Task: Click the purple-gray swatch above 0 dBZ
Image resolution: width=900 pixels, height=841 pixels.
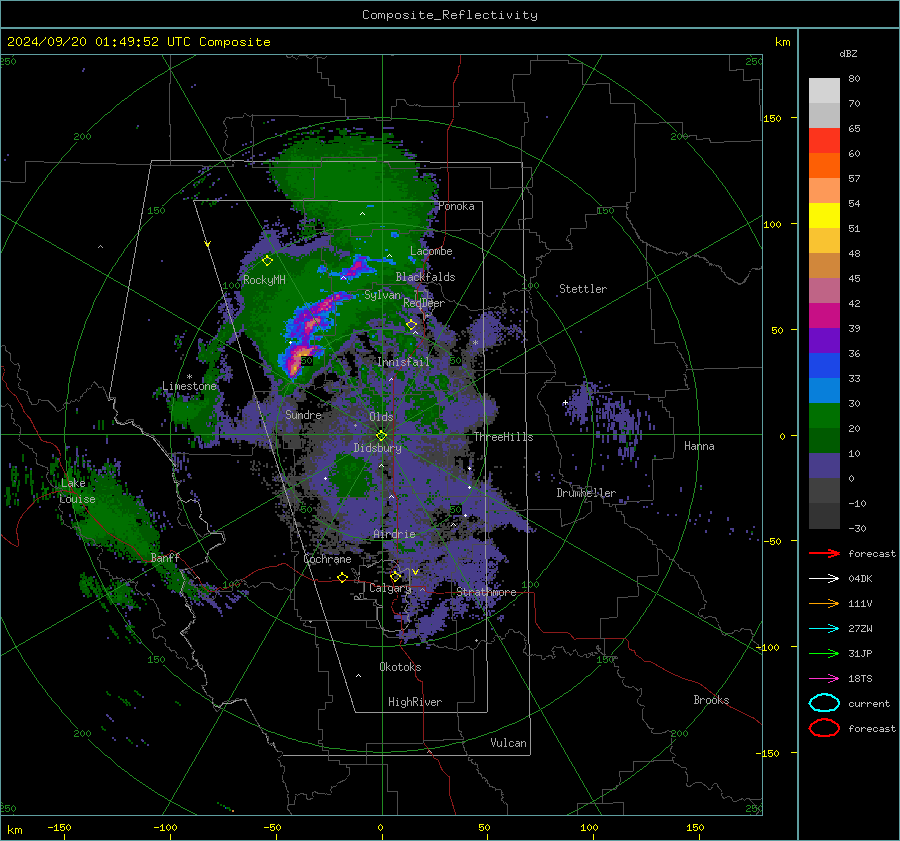Action: tap(824, 466)
